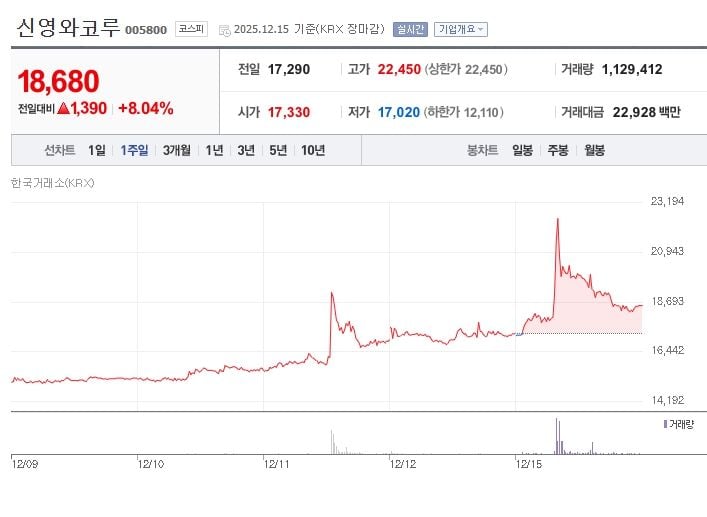Show the 10년 line chart
Viewport: 707px width, 517px height.
(313, 151)
